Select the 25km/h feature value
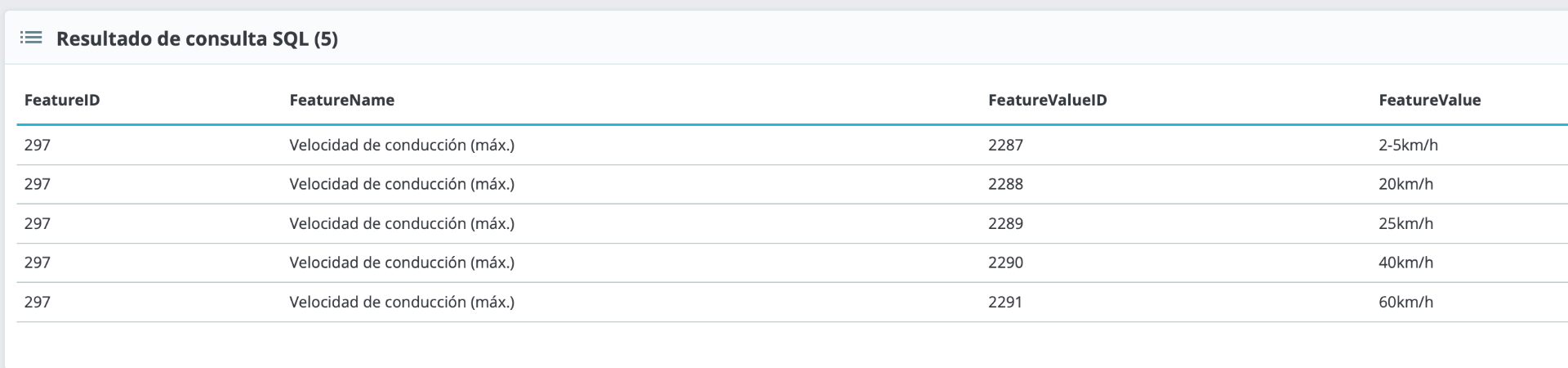1568x368 pixels. (x=1405, y=223)
